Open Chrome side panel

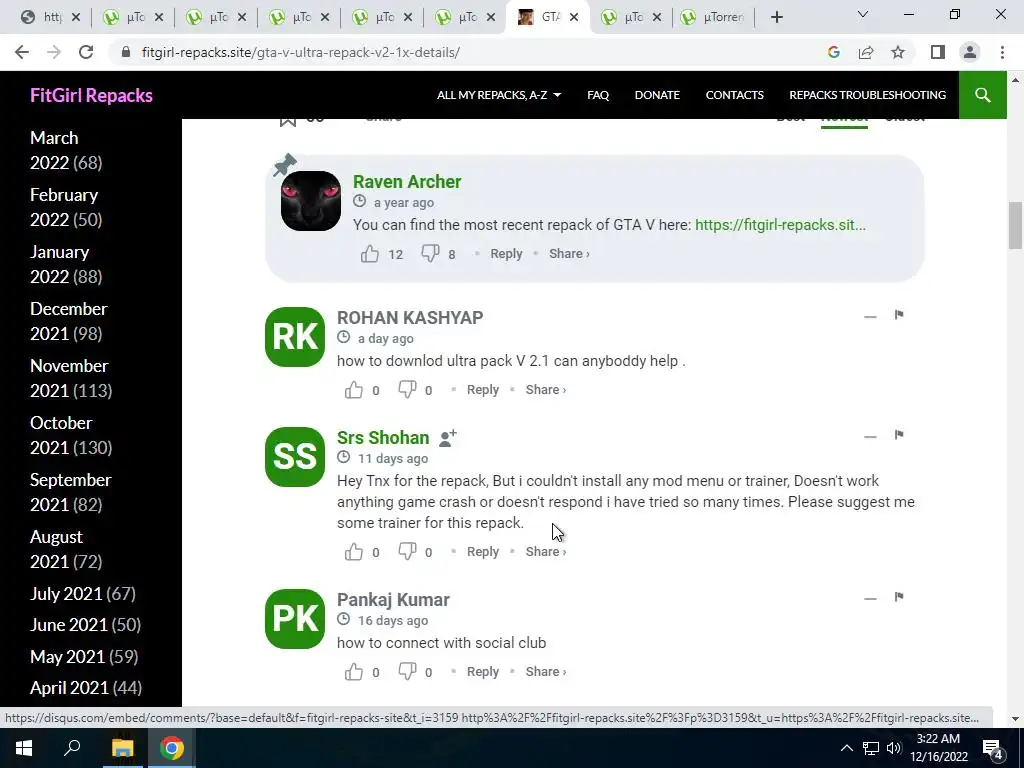pos(938,52)
